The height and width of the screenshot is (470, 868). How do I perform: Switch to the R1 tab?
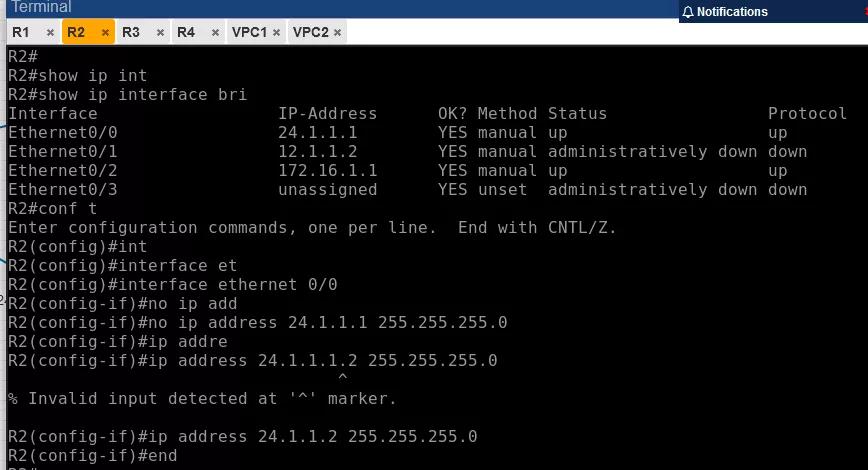[22, 32]
